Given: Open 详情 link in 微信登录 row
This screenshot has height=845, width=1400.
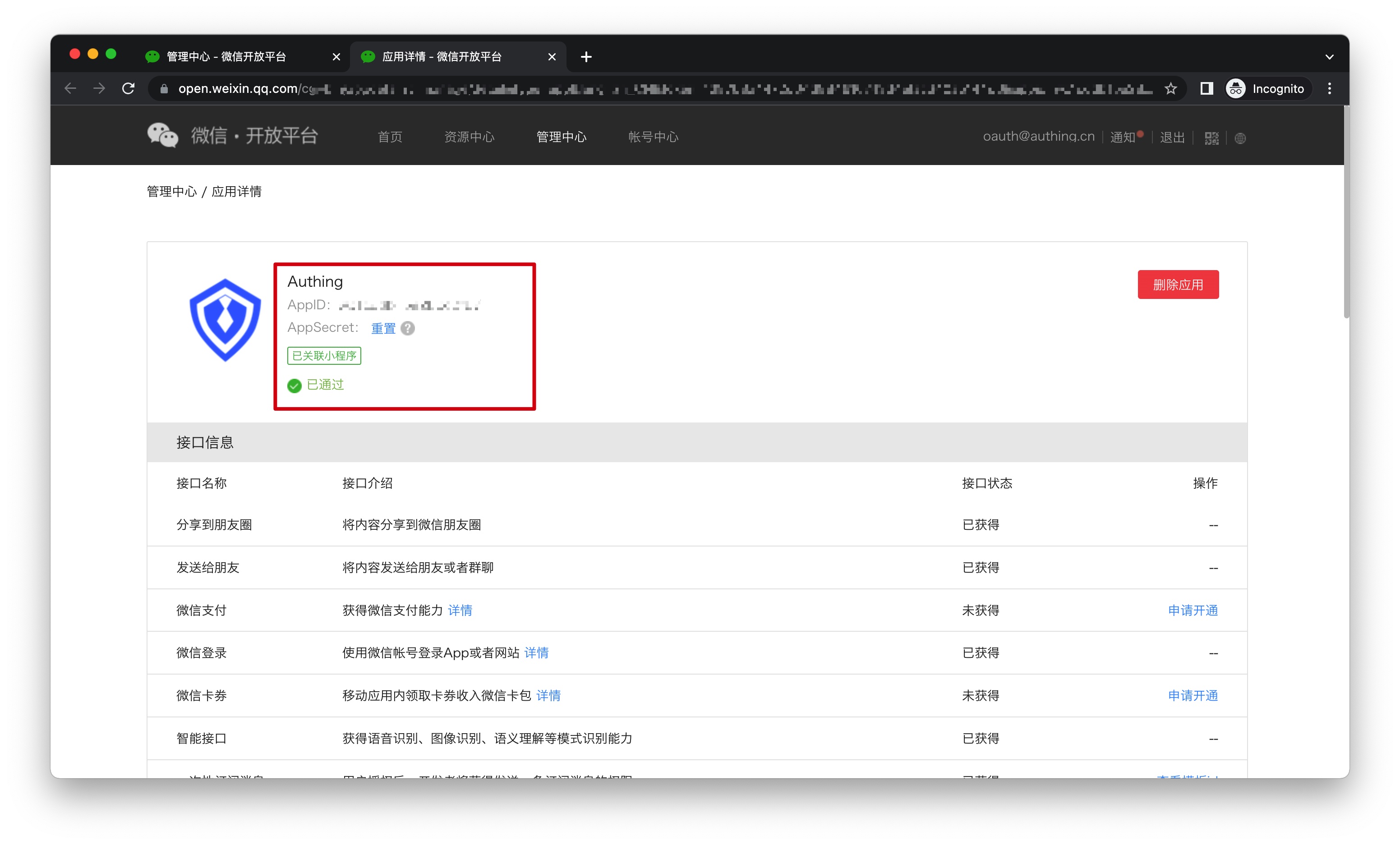Looking at the screenshot, I should 536,652.
